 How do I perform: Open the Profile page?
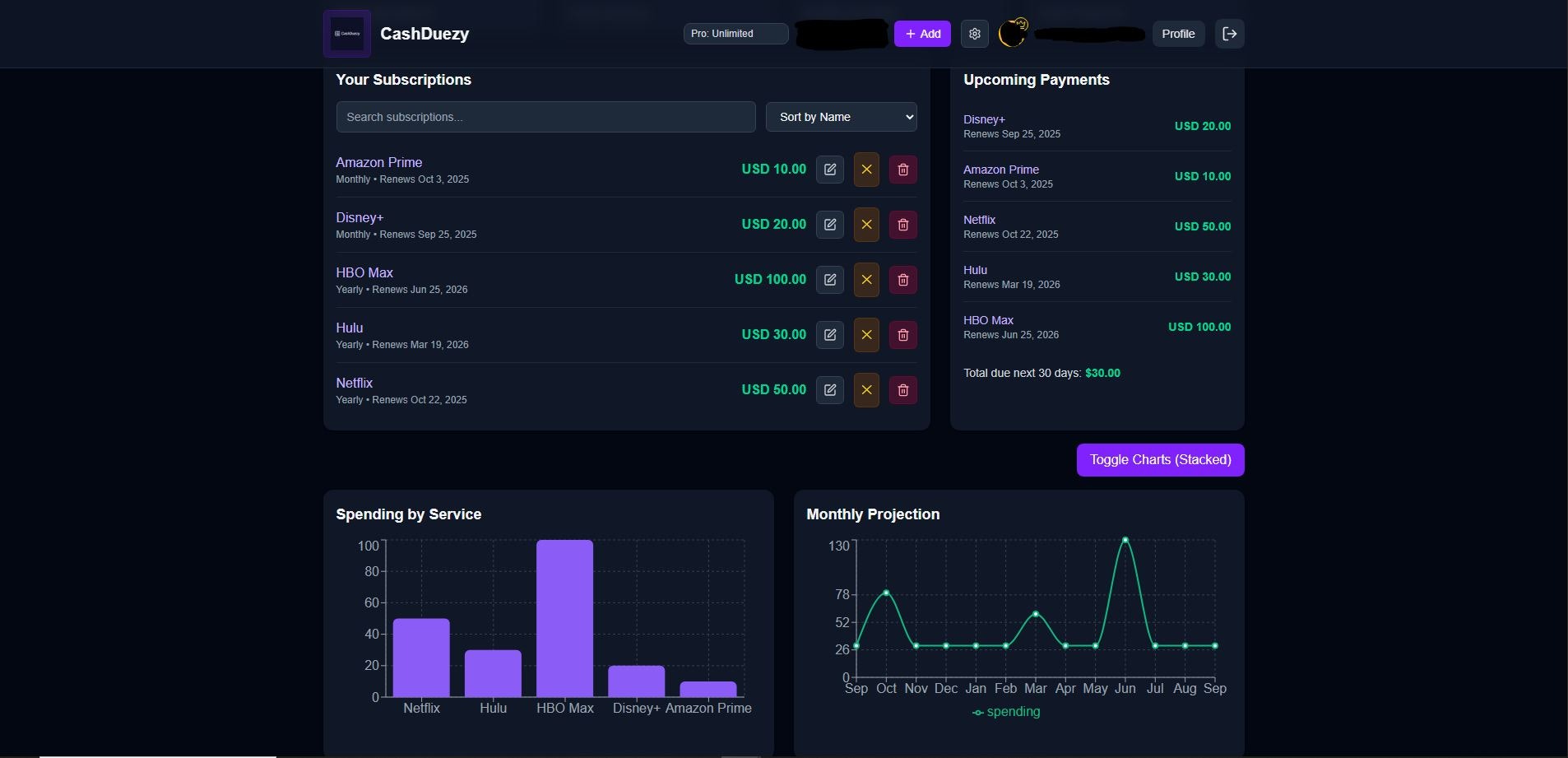1178,34
